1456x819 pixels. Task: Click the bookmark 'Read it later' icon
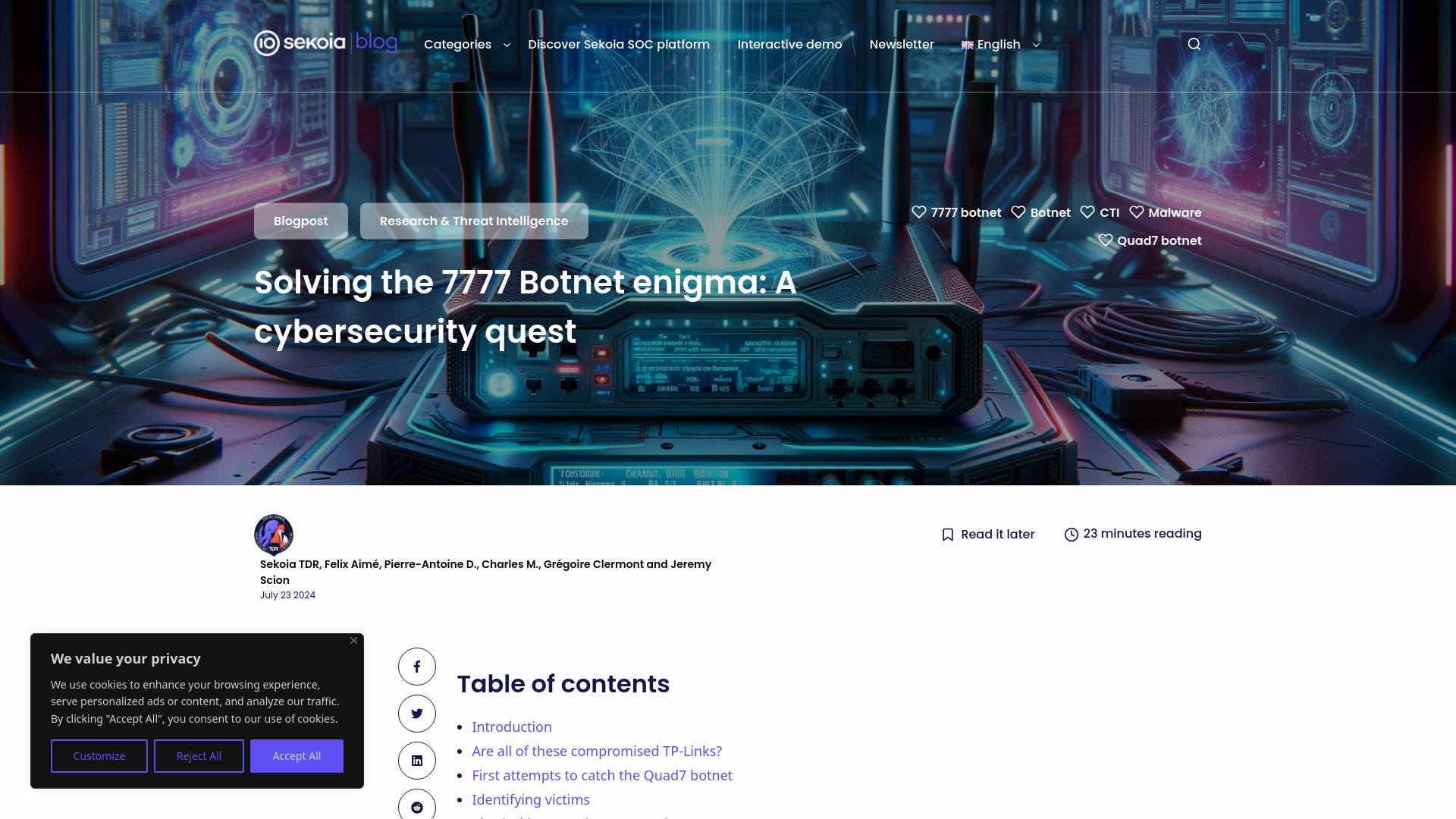pyautogui.click(x=947, y=534)
